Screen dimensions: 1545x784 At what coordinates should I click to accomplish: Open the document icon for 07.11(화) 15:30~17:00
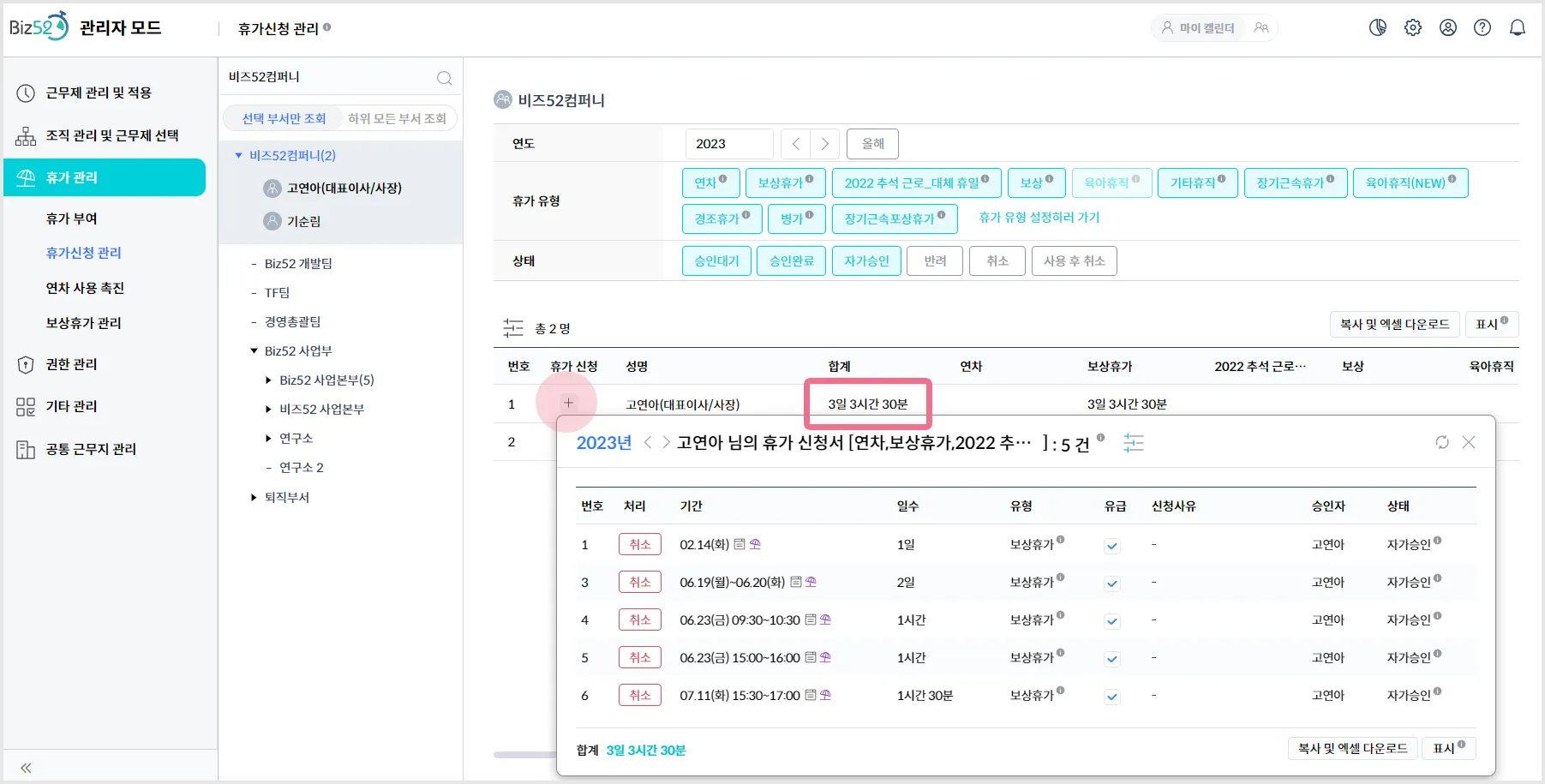point(811,695)
